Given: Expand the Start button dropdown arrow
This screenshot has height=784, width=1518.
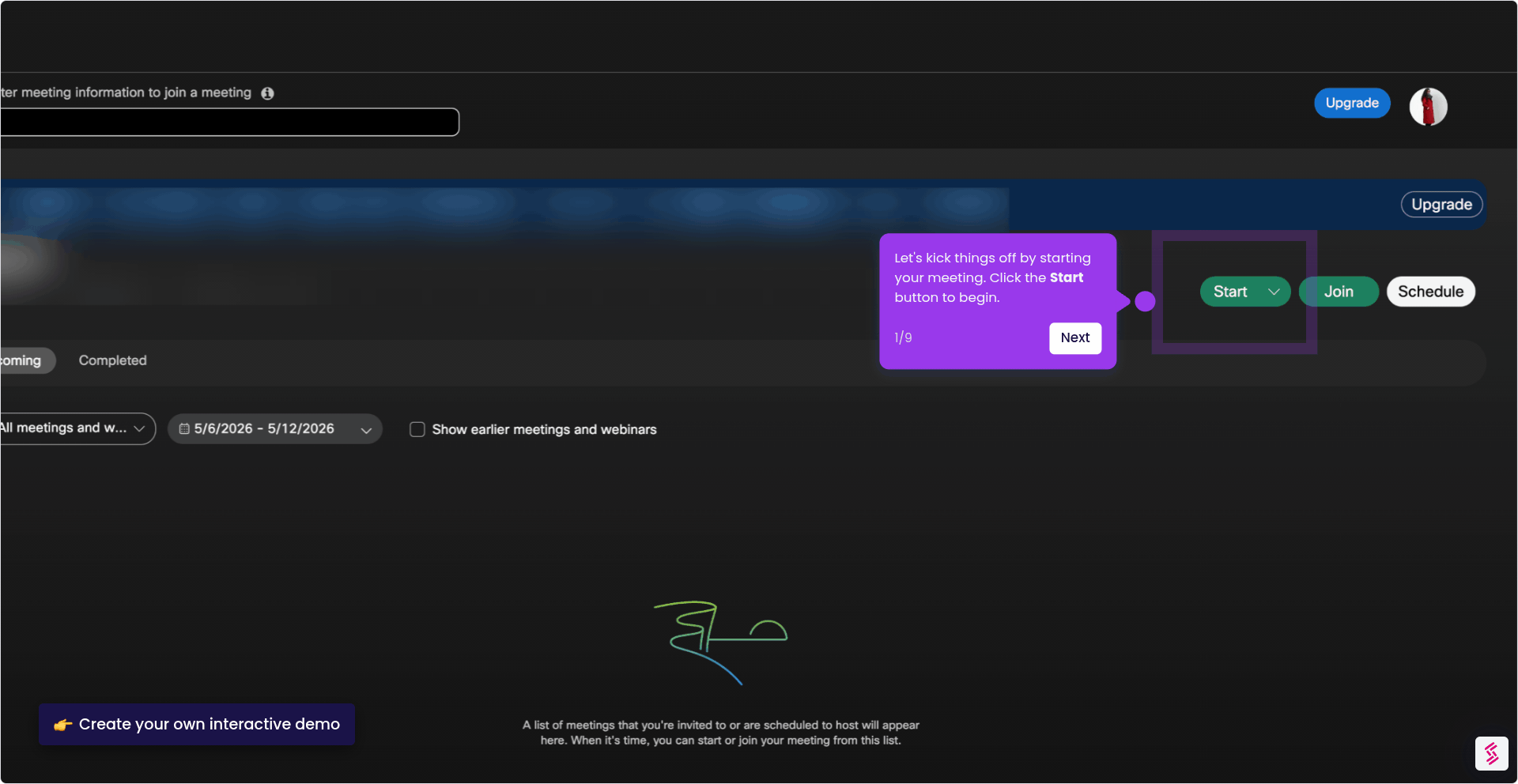Looking at the screenshot, I should coord(1274,292).
